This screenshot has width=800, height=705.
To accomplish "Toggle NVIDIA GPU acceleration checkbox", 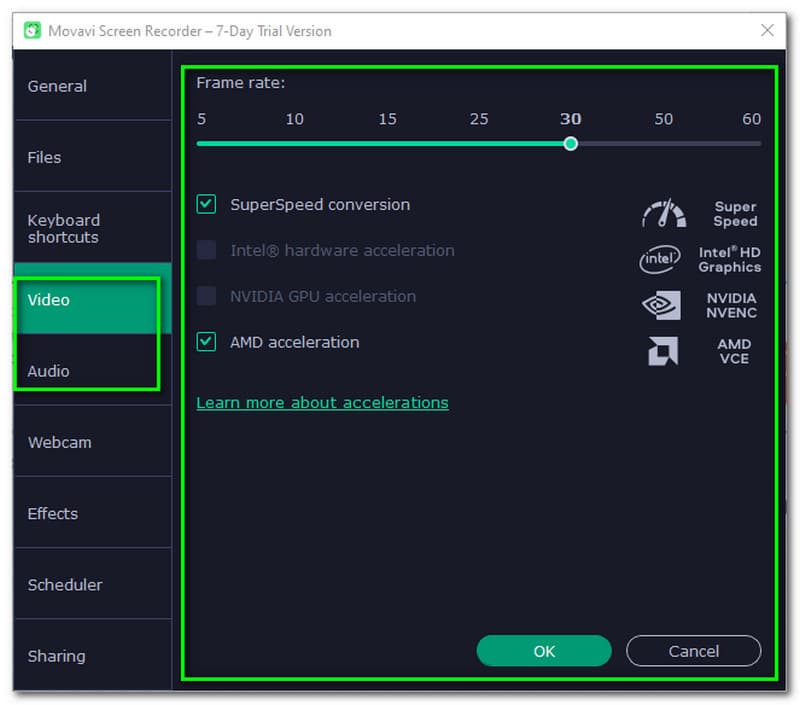I will pyautogui.click(x=206, y=296).
